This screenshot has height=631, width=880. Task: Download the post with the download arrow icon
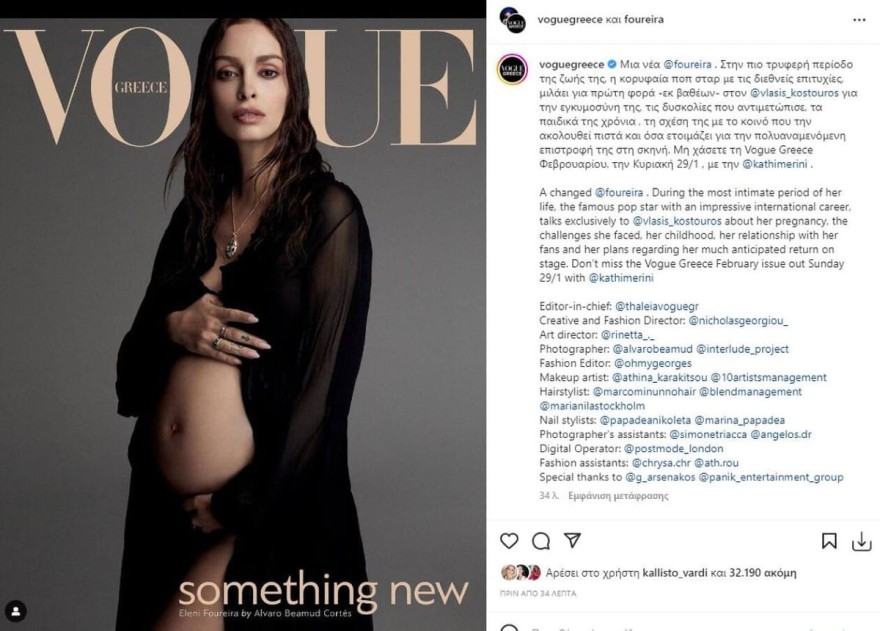tap(861, 541)
